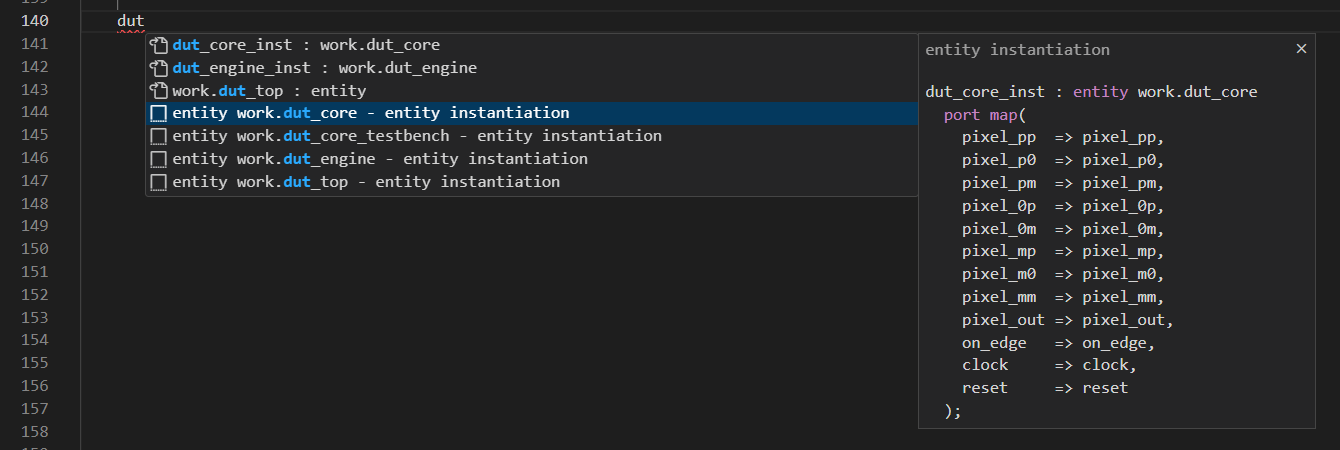Click the icon beside dut_core_inst suggestion
The width and height of the screenshot is (1340, 450).
tap(158, 45)
